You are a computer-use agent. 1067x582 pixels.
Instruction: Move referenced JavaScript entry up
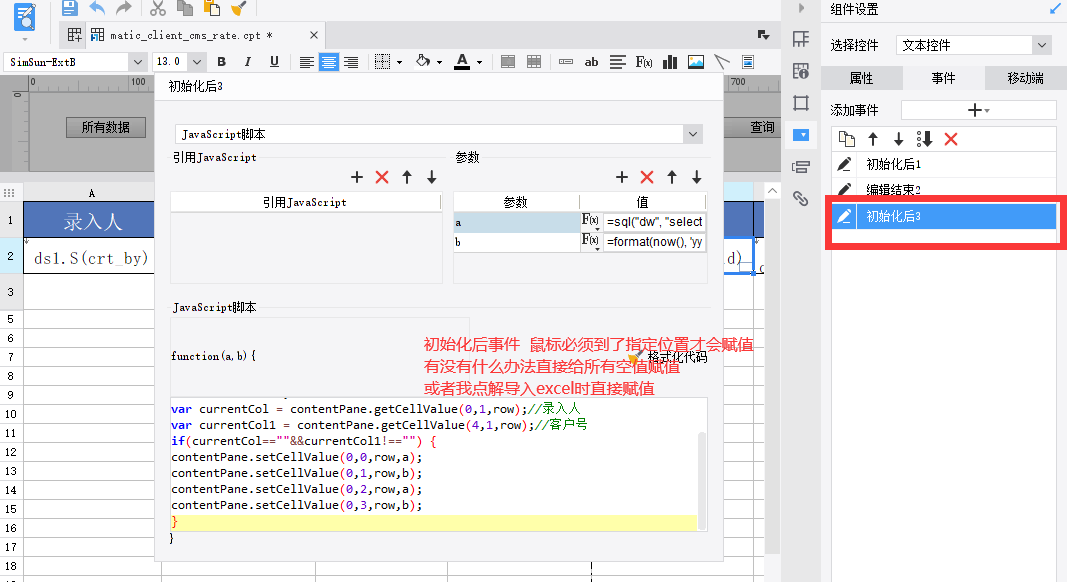click(x=407, y=178)
